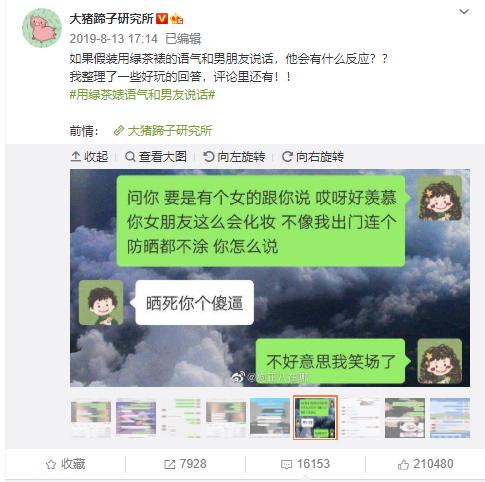Like the post via 210480 thumbs-up
Viewport: 485px width, 482px height.
(x=425, y=464)
